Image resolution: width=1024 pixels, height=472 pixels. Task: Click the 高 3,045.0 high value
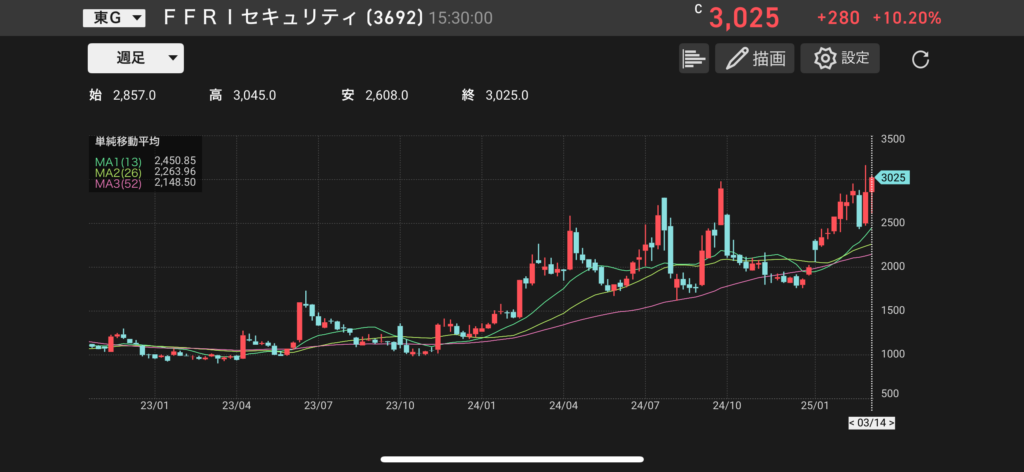242,96
